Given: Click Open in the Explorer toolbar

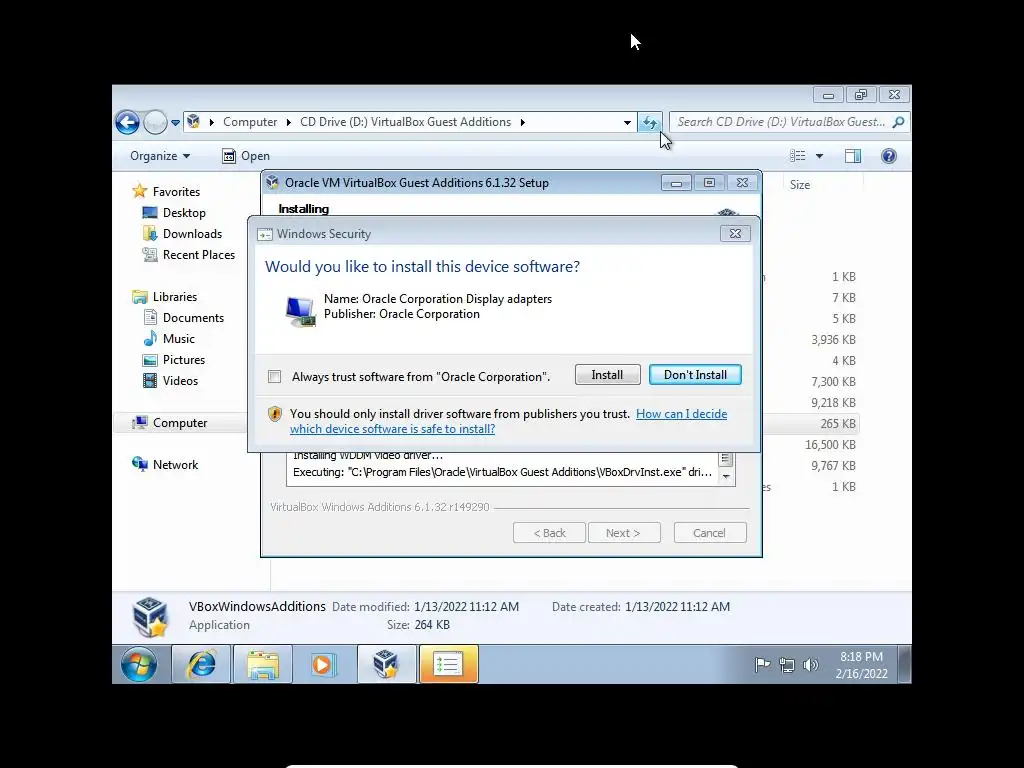Looking at the screenshot, I should 246,156.
